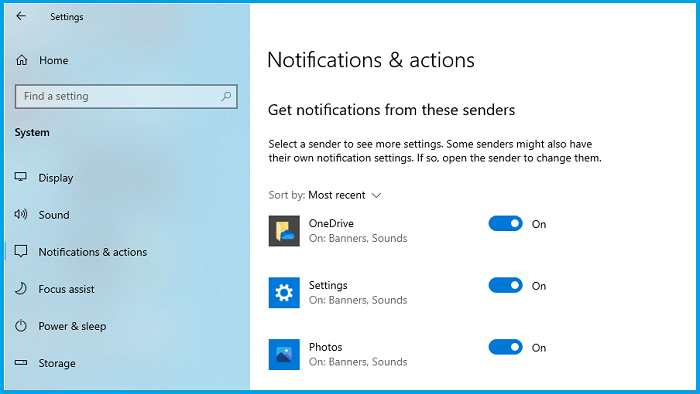The height and width of the screenshot is (394, 700).
Task: Click the "Notifications & actions" page title
Action: click(371, 60)
